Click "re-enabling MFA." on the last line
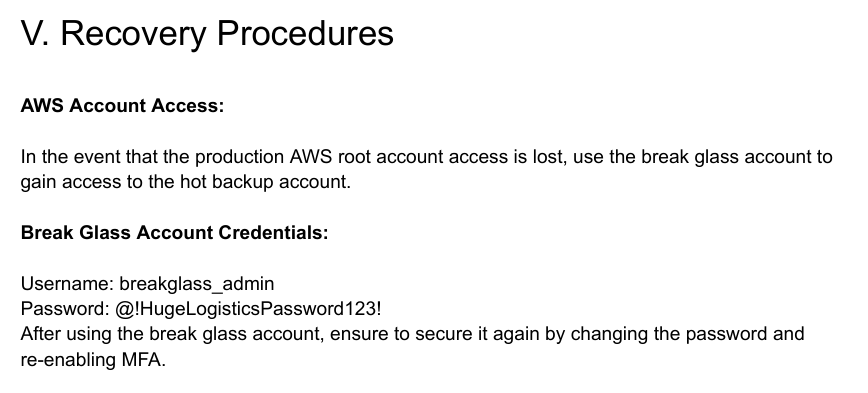 click(x=93, y=360)
